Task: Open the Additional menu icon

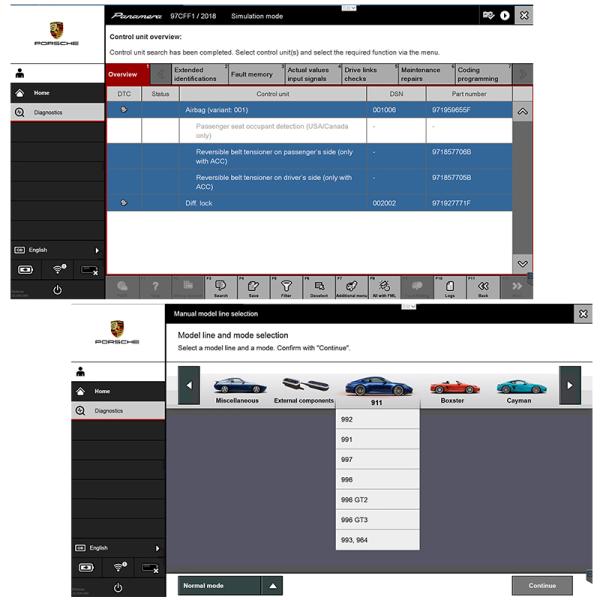Action: [x=352, y=287]
